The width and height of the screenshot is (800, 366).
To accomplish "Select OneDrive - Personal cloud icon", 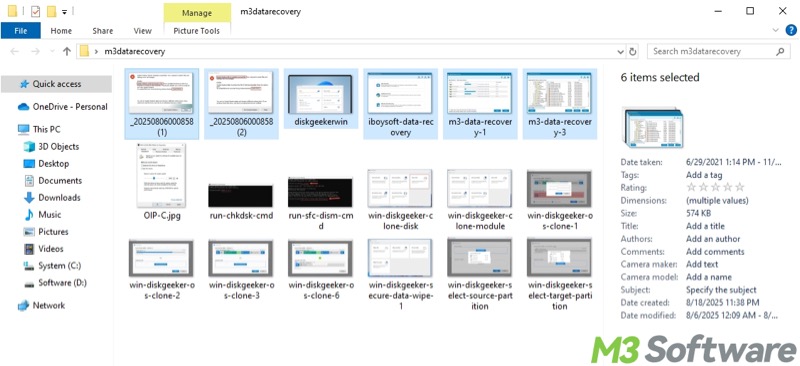I will 23,107.
